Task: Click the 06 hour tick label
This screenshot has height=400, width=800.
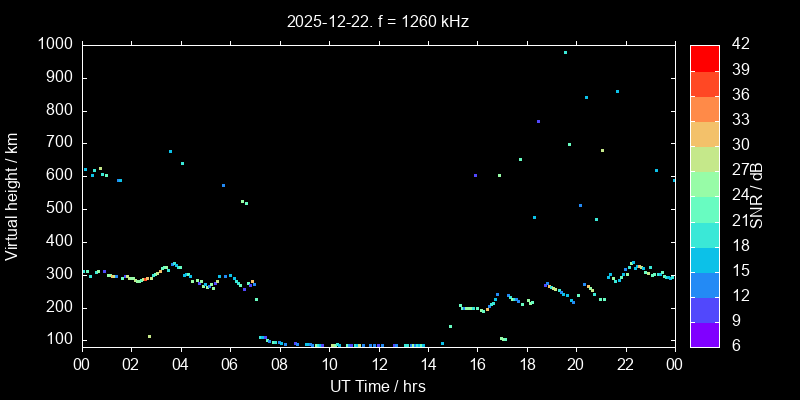Action: [229, 365]
